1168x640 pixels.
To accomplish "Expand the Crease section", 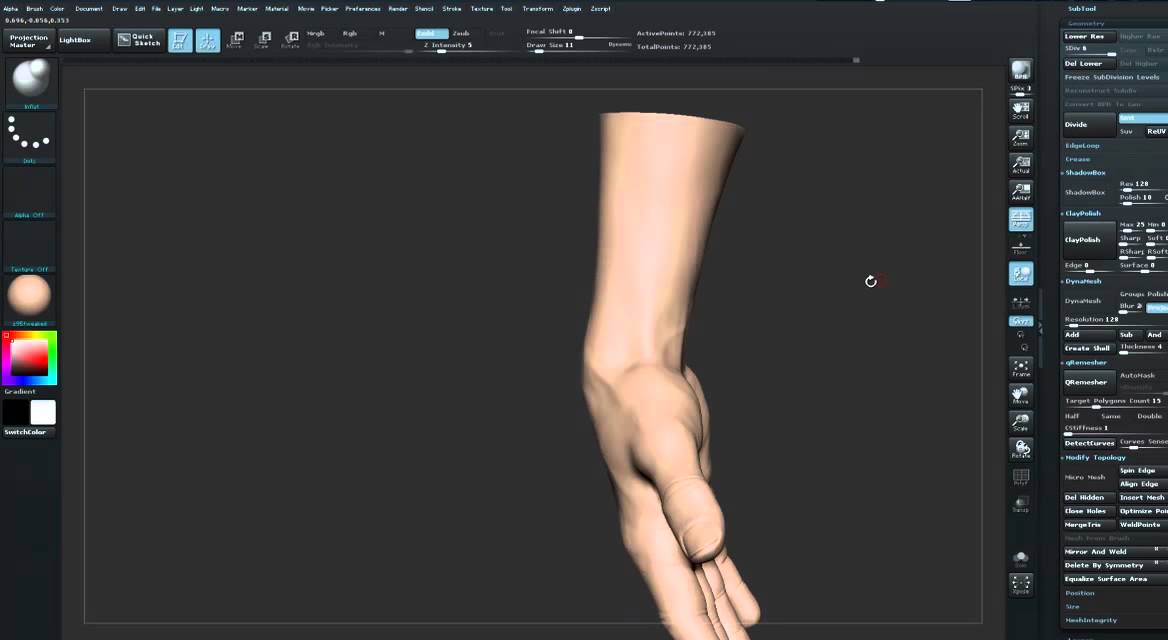I will (1077, 159).
